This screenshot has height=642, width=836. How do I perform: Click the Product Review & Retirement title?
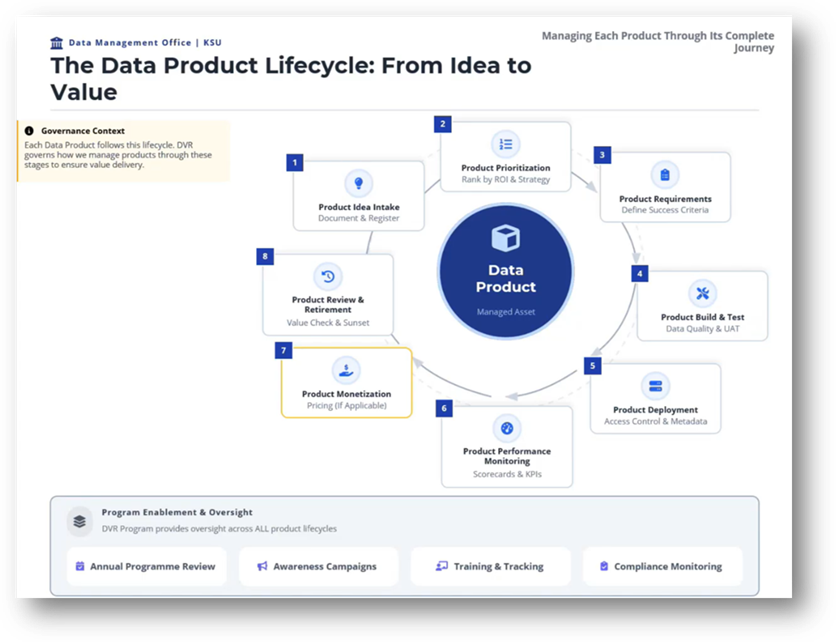pyautogui.click(x=328, y=304)
